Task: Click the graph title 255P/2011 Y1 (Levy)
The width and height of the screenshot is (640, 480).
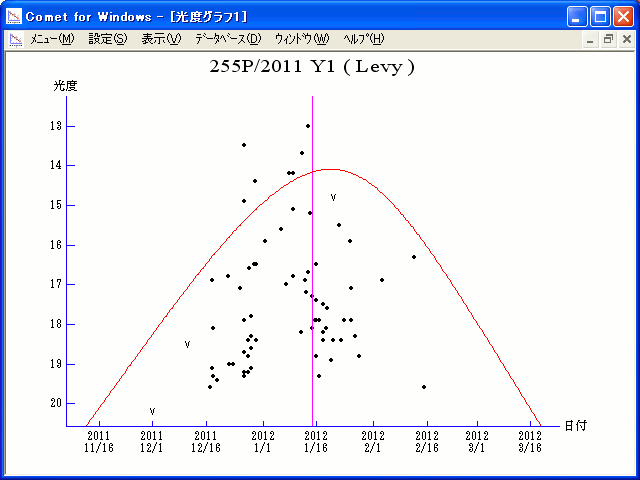Action: (312, 68)
